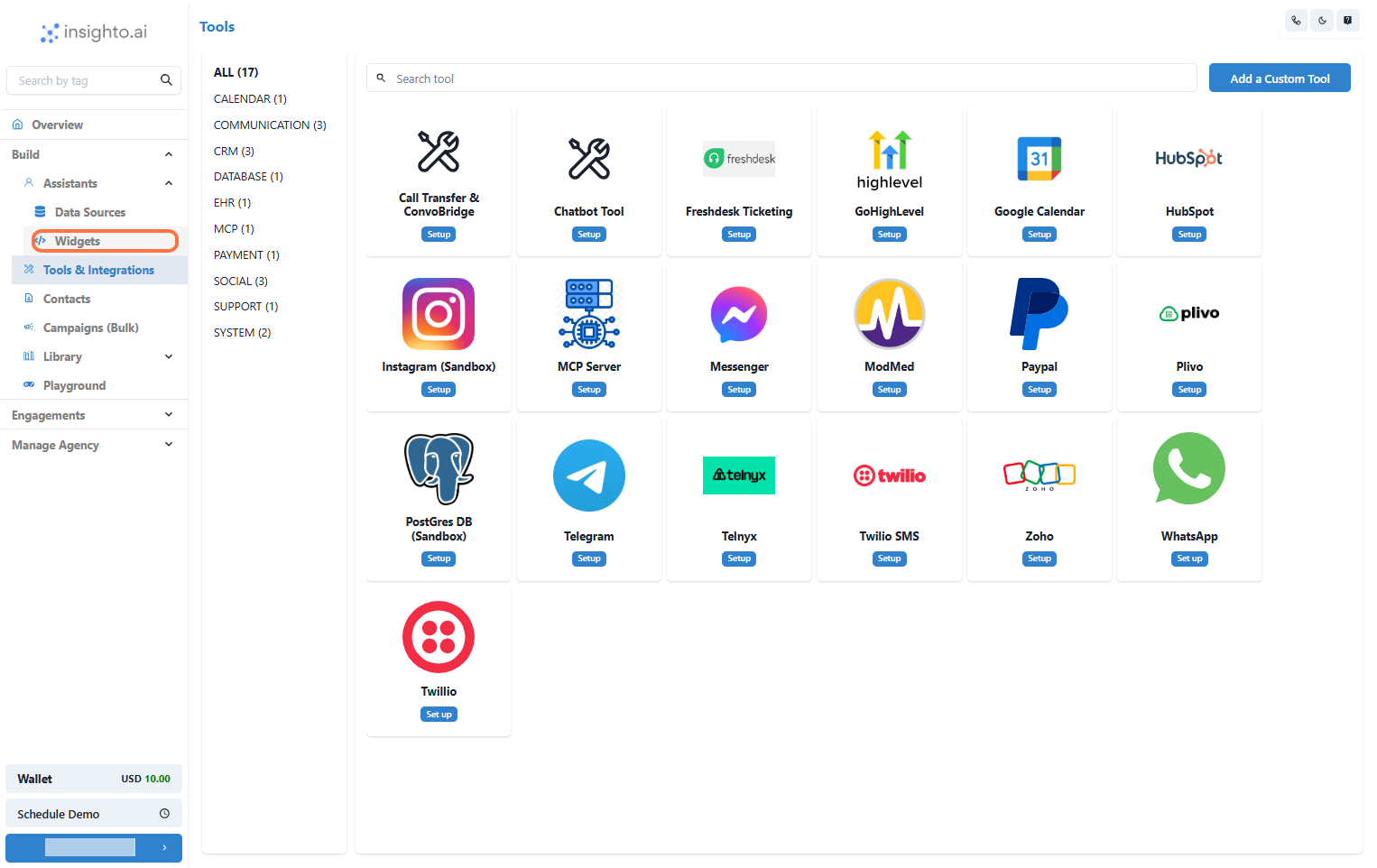Filter tools by DATABASE (1)
1377x868 pixels.
[248, 176]
